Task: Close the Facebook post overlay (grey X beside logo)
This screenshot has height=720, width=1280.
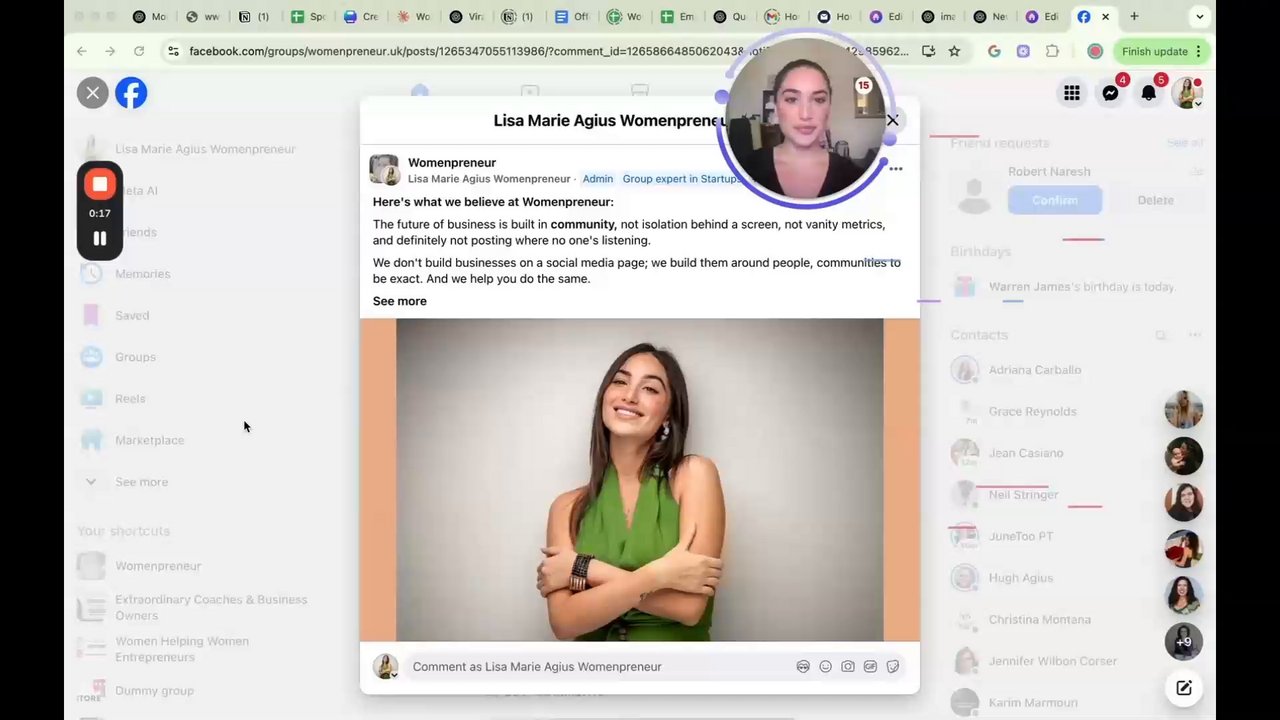Action: pyautogui.click(x=93, y=93)
